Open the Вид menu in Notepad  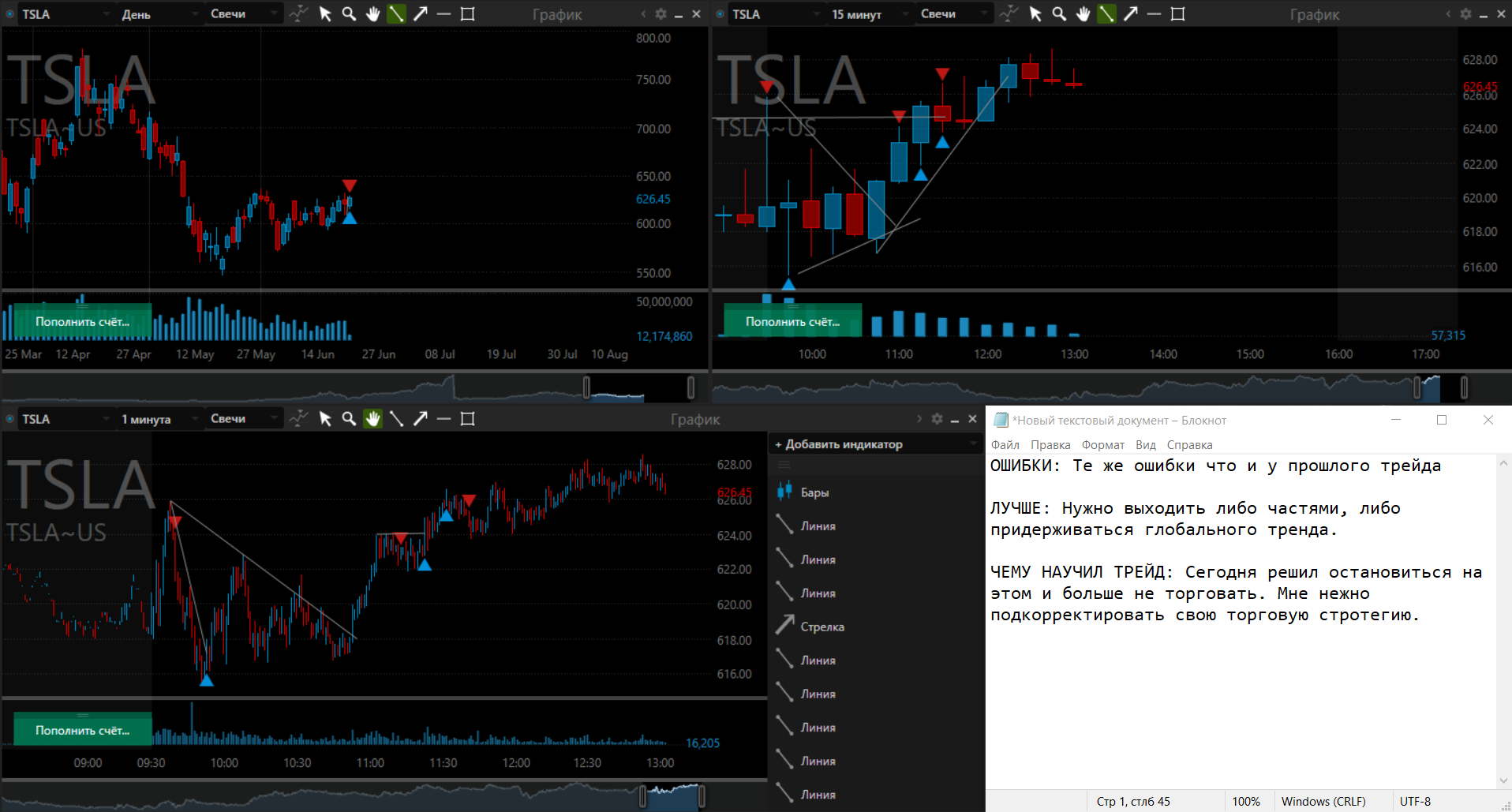(x=1146, y=445)
